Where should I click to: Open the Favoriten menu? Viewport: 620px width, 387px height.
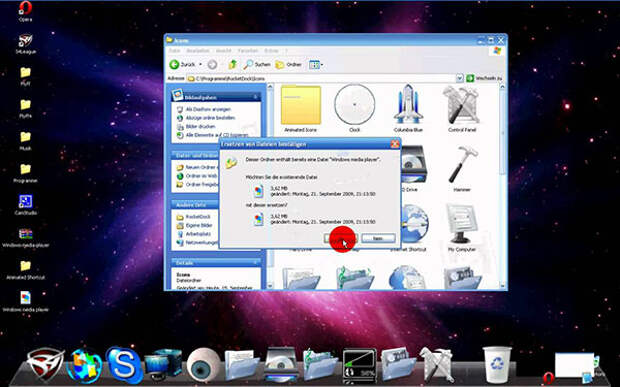(x=248, y=51)
